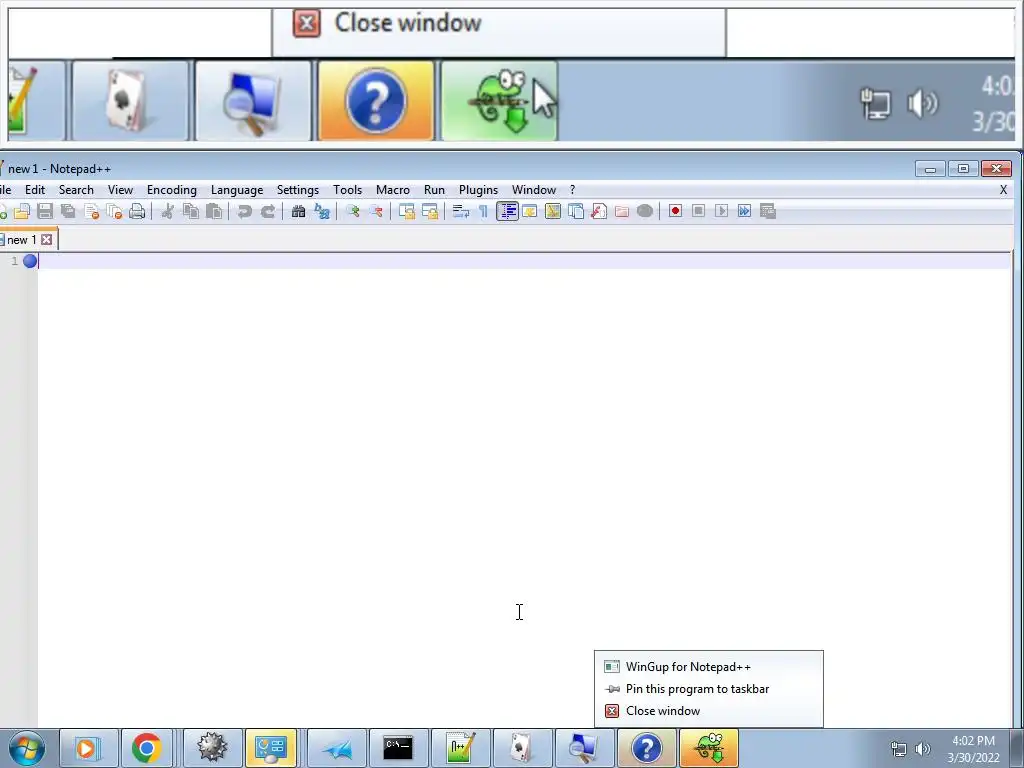Open the Language menu
The image size is (1024, 768).
(236, 190)
